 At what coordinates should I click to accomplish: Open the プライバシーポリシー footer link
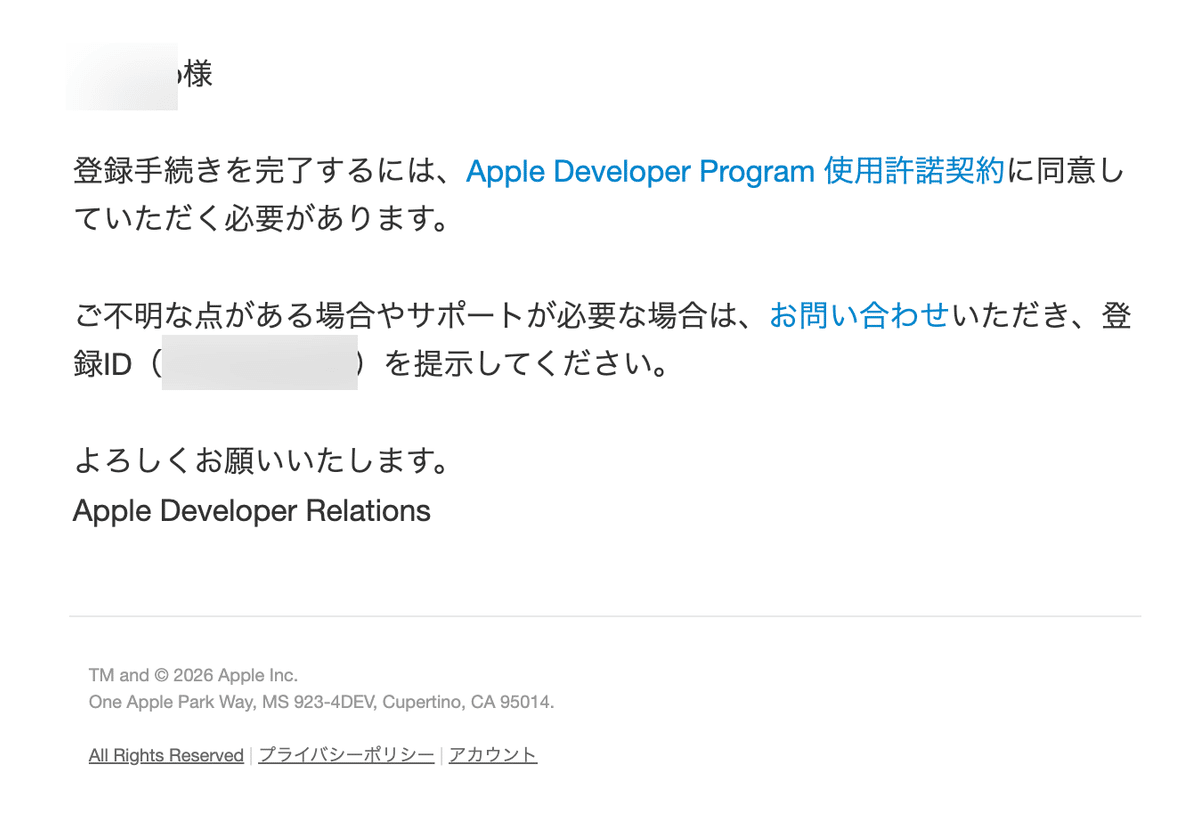point(346,755)
